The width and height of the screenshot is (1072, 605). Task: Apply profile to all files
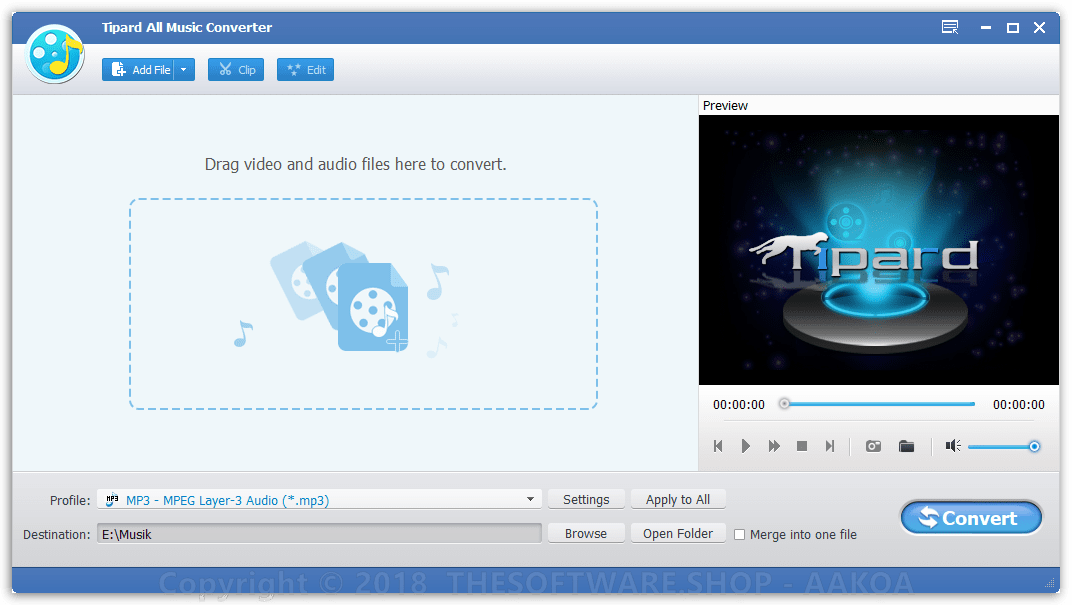pyautogui.click(x=678, y=499)
